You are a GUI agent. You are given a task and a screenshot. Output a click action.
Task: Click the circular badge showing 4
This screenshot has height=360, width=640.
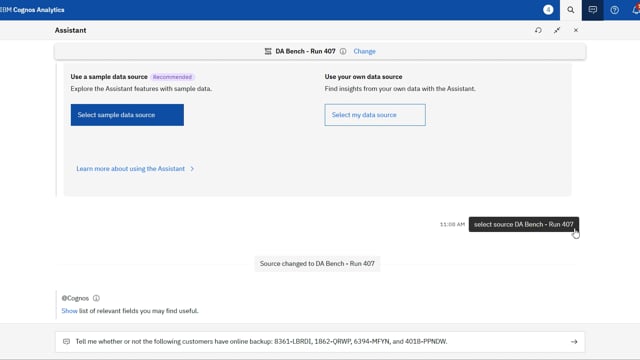(x=548, y=10)
